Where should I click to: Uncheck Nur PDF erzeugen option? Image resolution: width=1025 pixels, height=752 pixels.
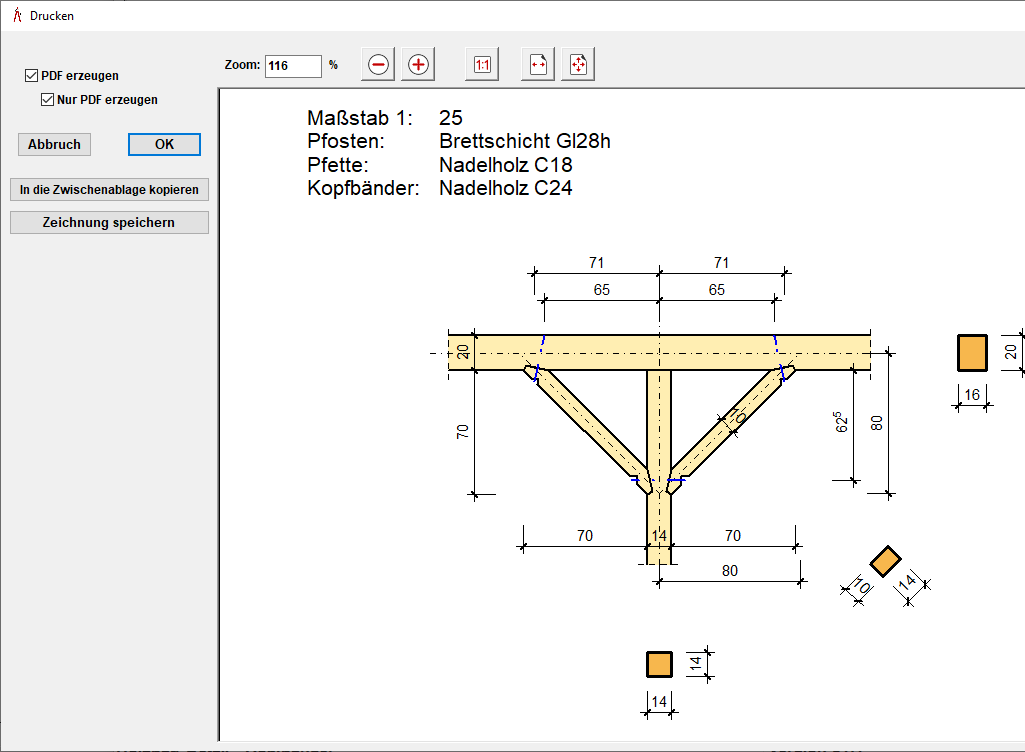47,100
